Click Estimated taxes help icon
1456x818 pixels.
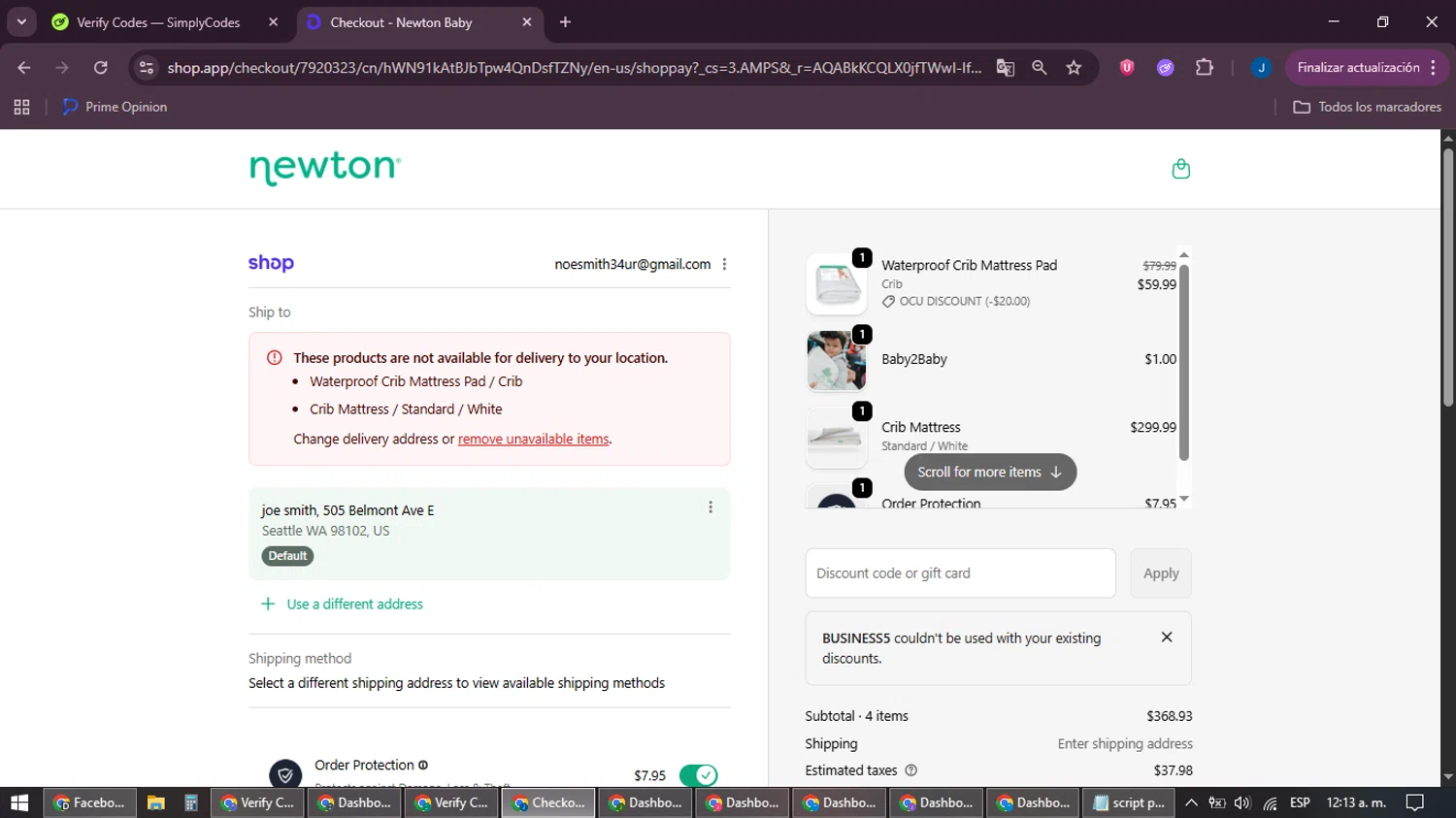pyautogui.click(x=910, y=770)
